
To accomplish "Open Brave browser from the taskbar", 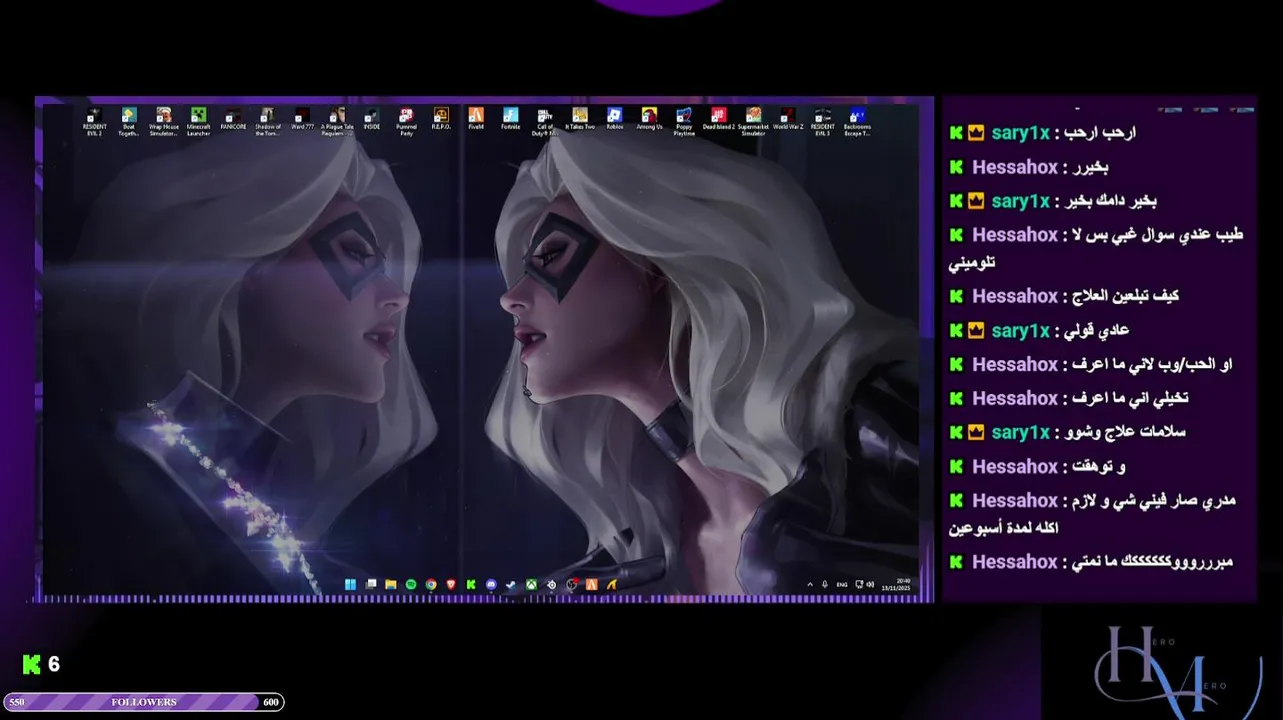I will click(x=451, y=584).
